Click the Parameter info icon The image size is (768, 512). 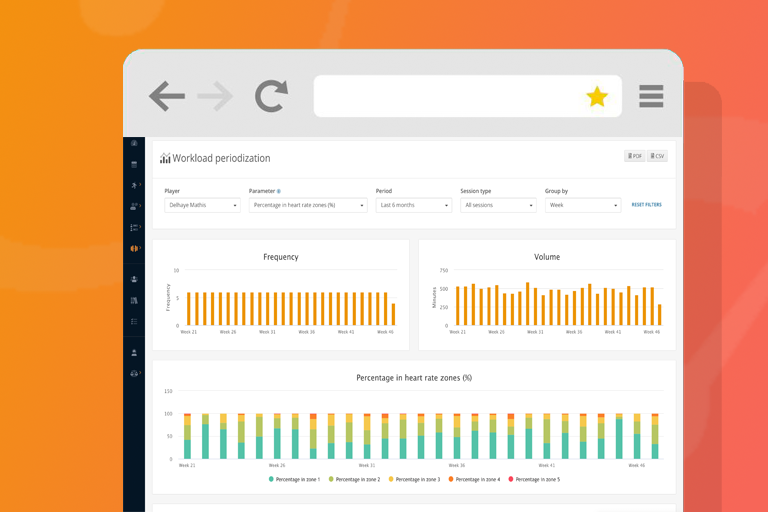click(279, 192)
